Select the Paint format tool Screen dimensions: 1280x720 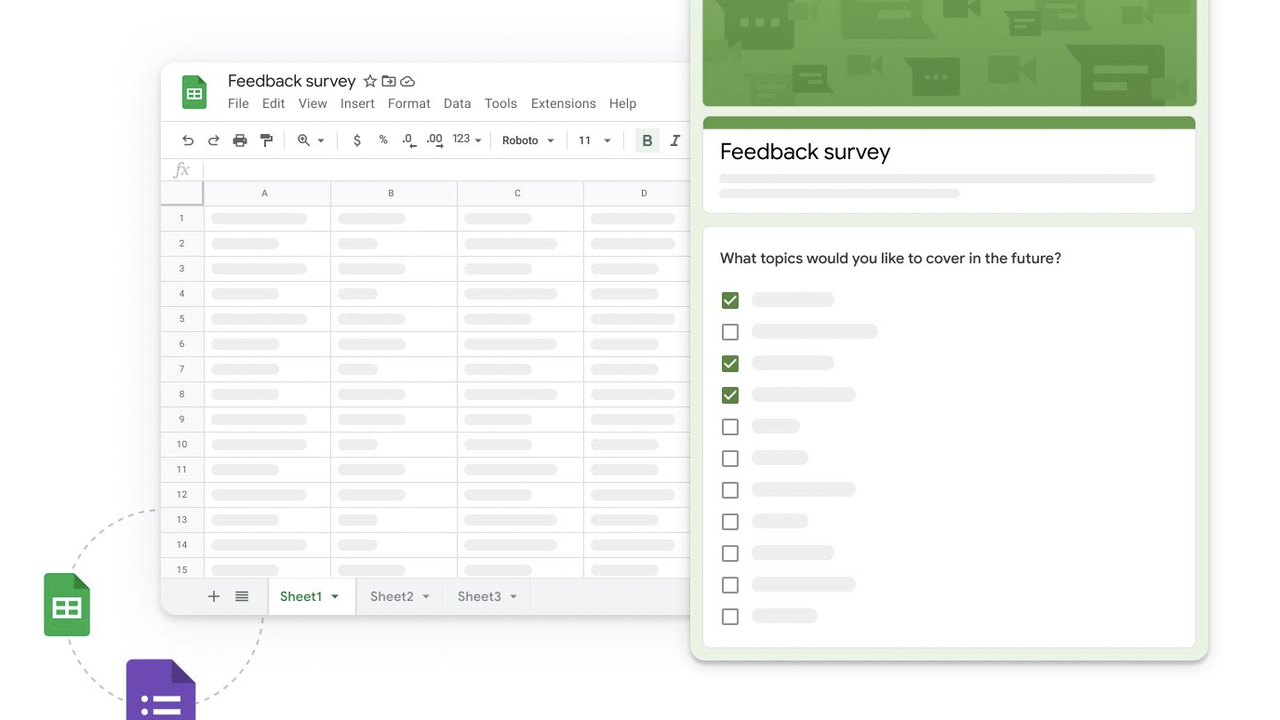(x=266, y=140)
